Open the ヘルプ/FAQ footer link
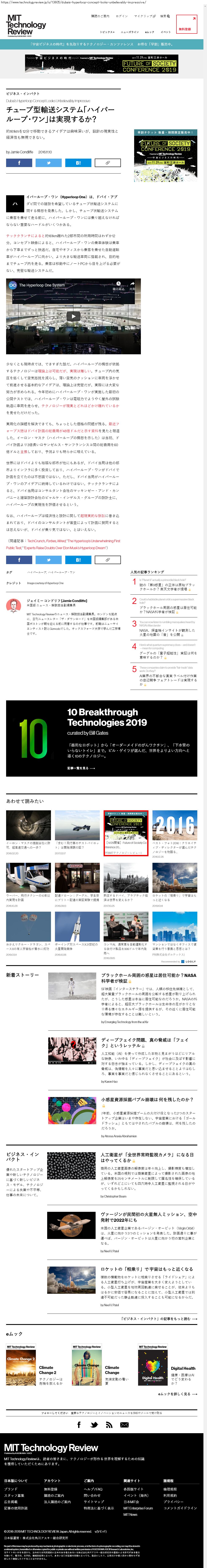 coord(93,1489)
